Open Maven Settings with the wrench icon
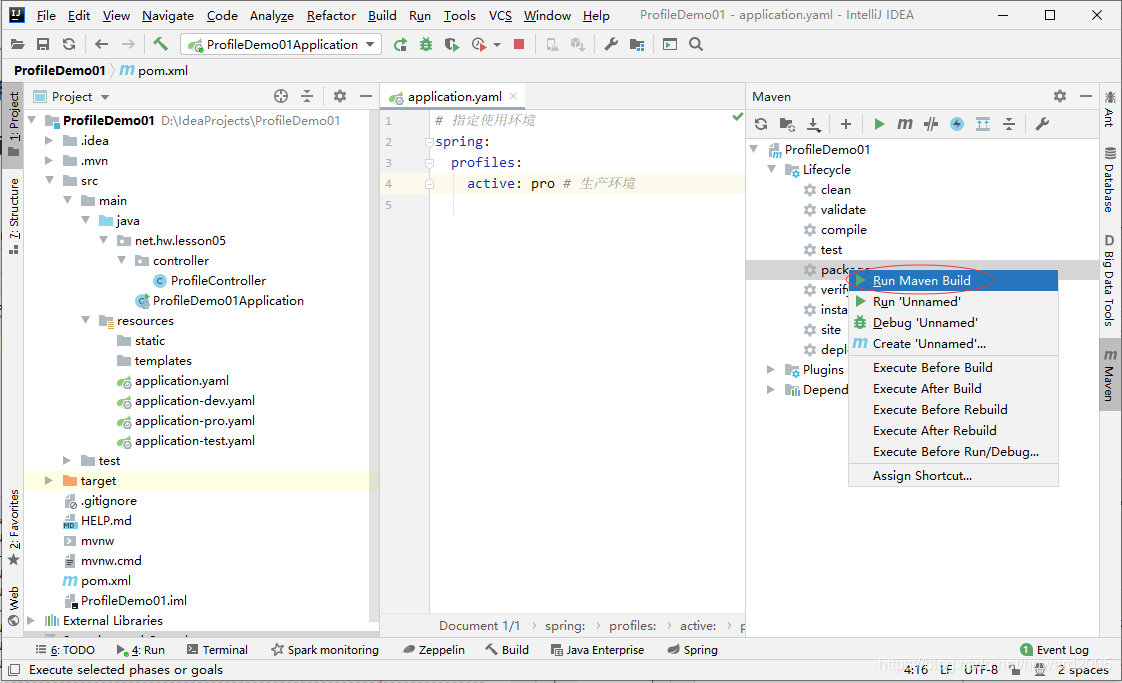 point(1043,124)
